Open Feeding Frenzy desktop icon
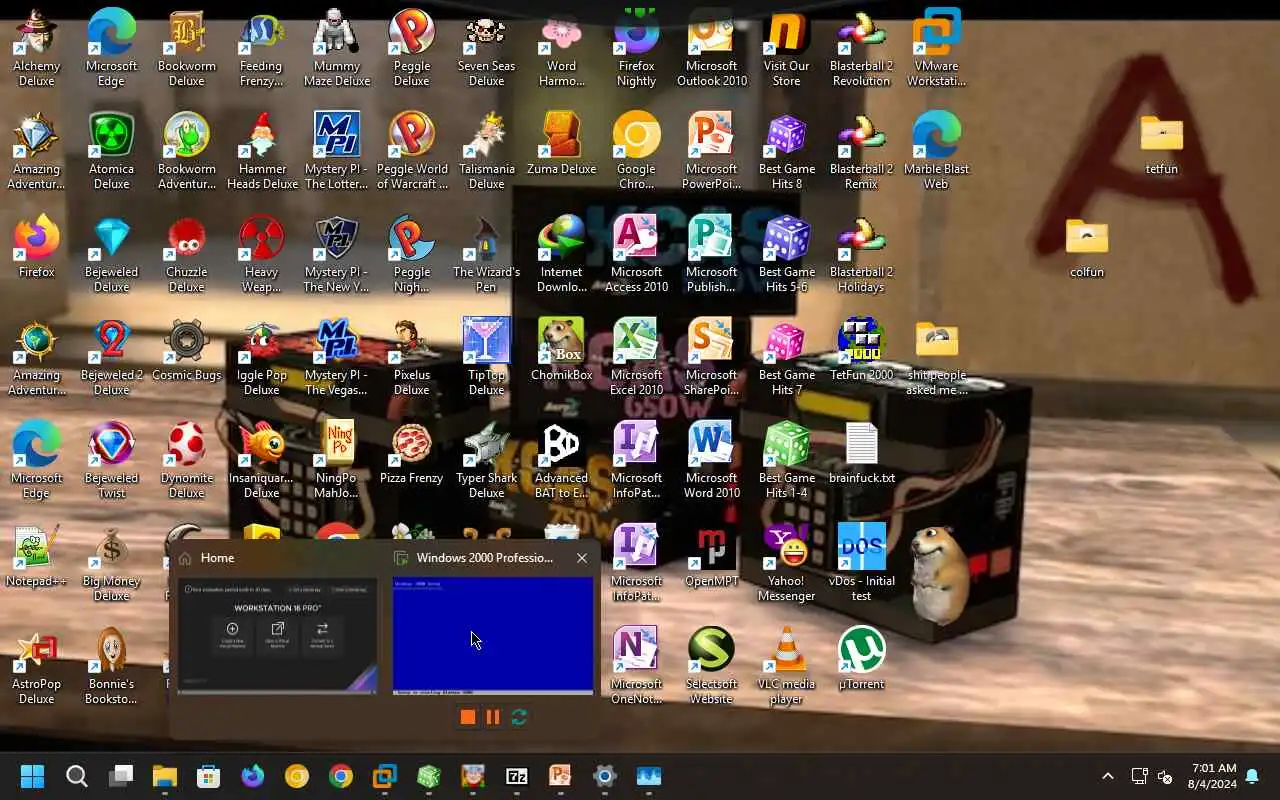This screenshot has height=800, width=1280. point(261,48)
